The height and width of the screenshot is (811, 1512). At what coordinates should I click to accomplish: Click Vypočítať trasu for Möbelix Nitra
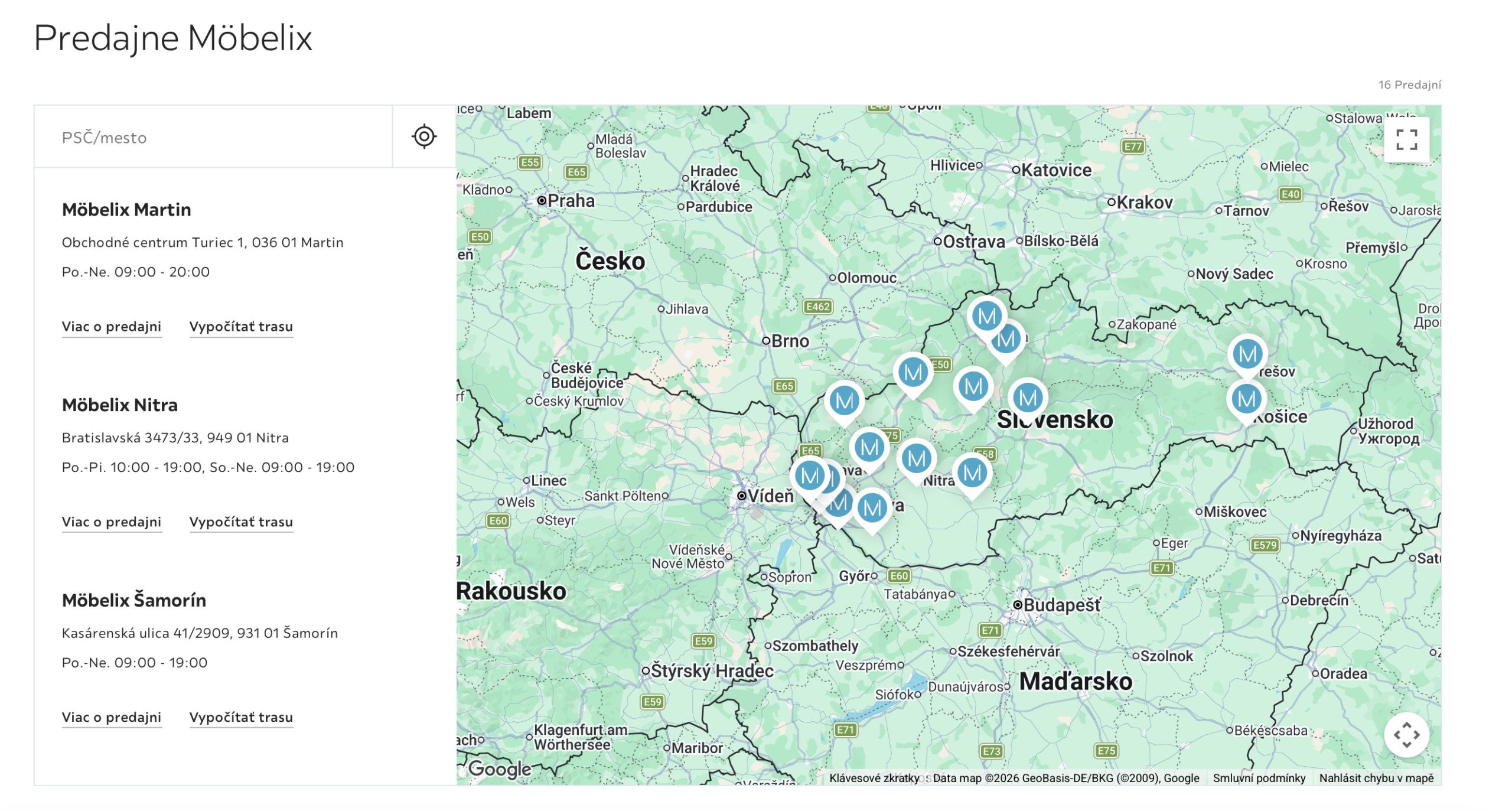[241, 522]
